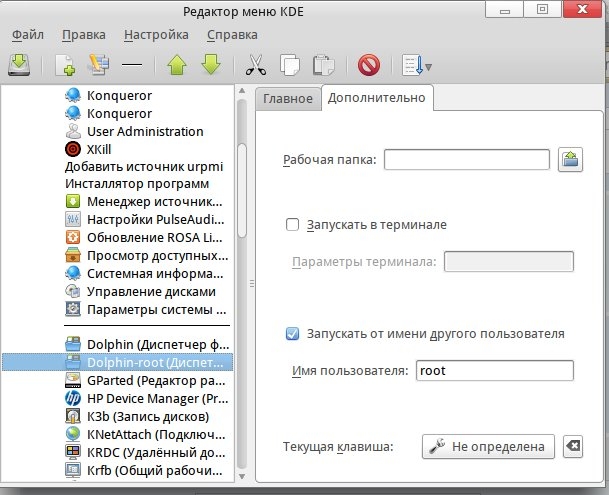The width and height of the screenshot is (609, 495).
Task: Click the Просмотр доступных... package icon
Action: 73,255
